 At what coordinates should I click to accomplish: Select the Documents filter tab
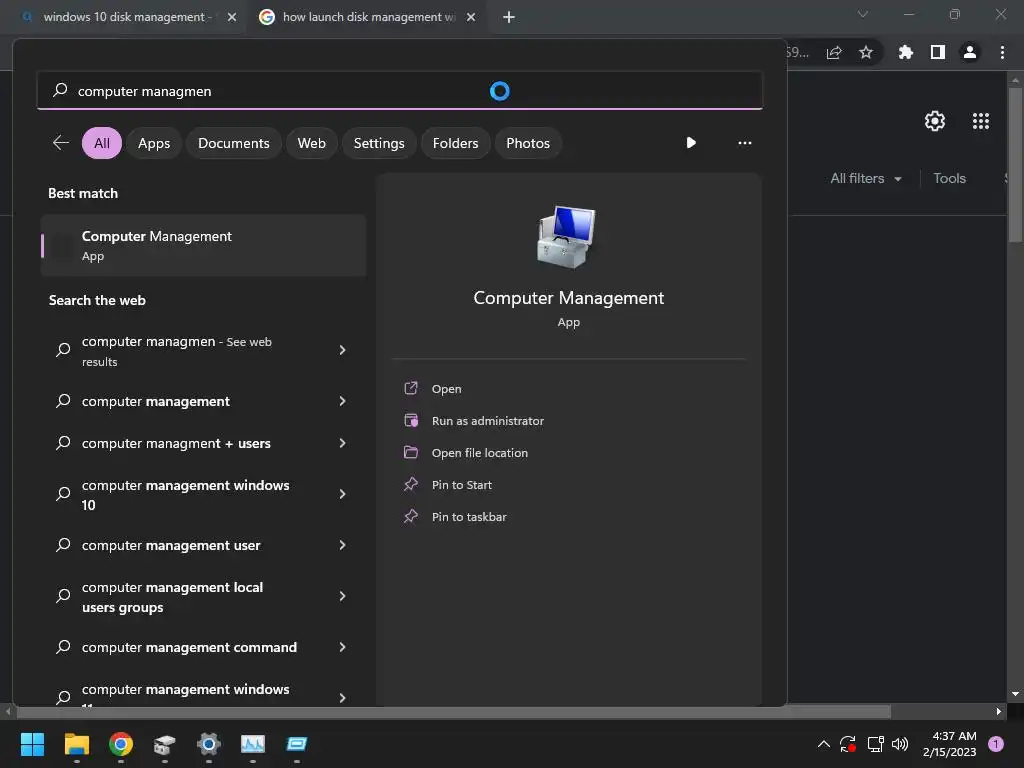click(234, 143)
